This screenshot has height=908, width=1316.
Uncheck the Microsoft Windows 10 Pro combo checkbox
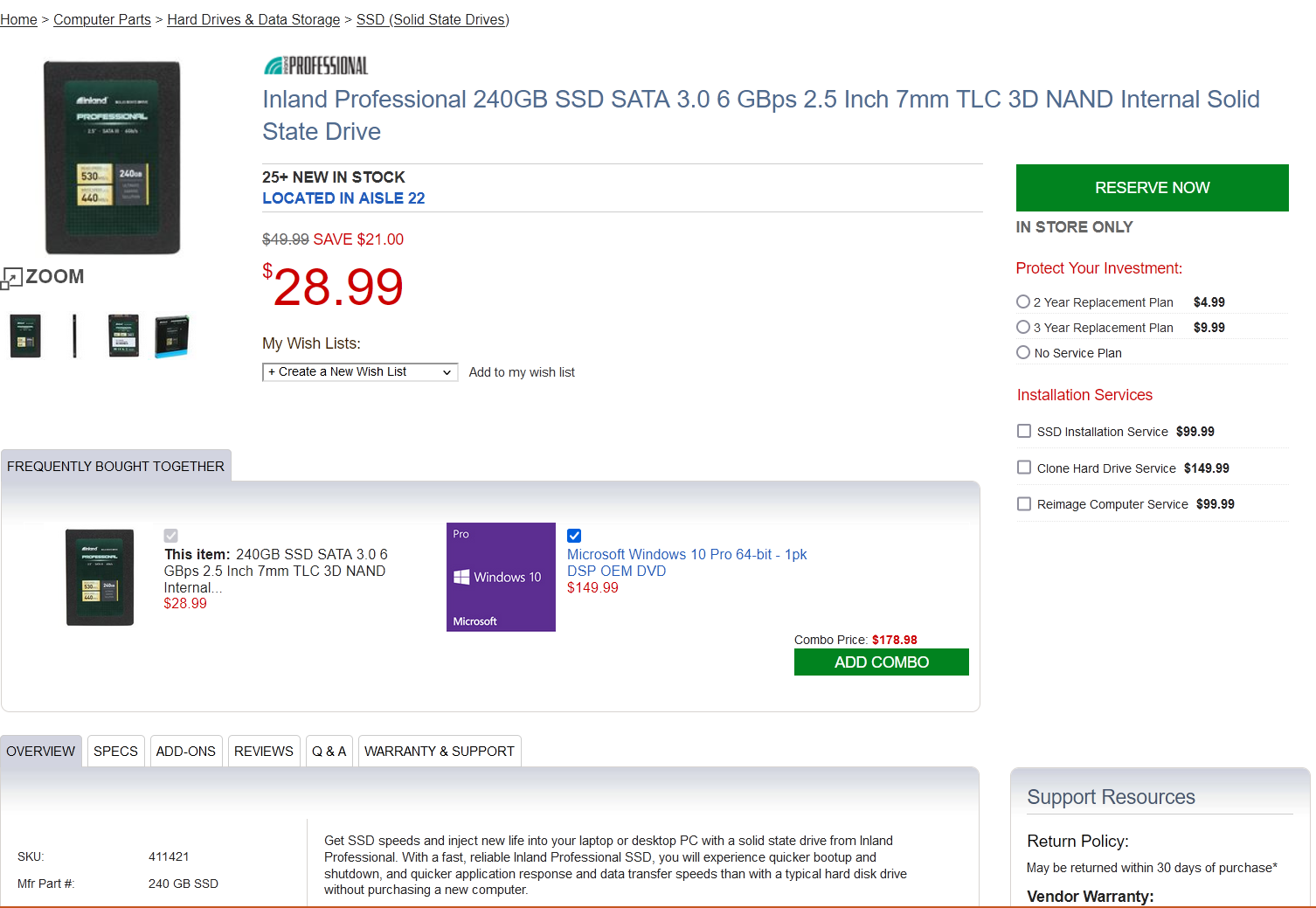(574, 536)
